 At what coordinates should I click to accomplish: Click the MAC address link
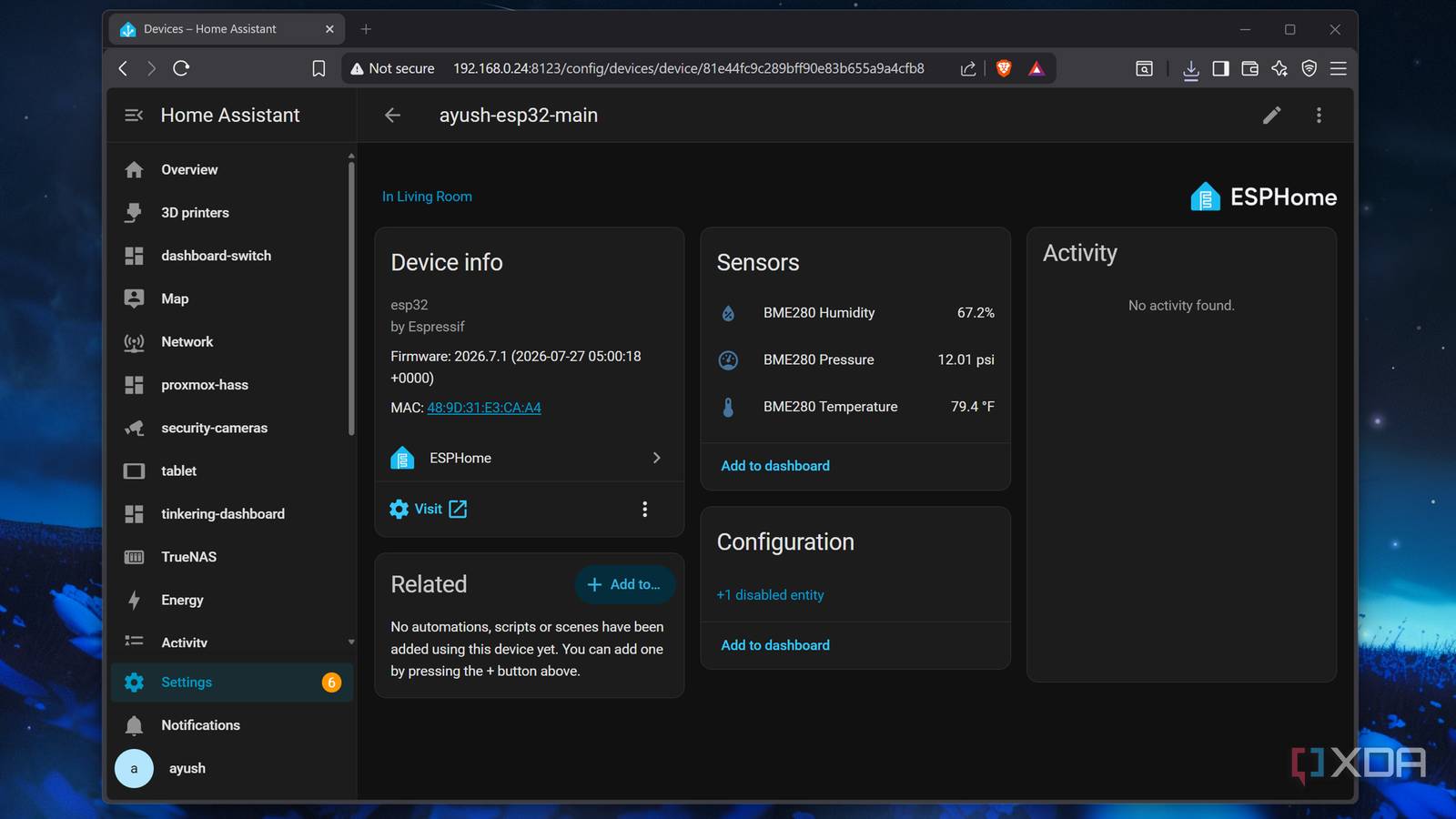pyautogui.click(x=484, y=408)
